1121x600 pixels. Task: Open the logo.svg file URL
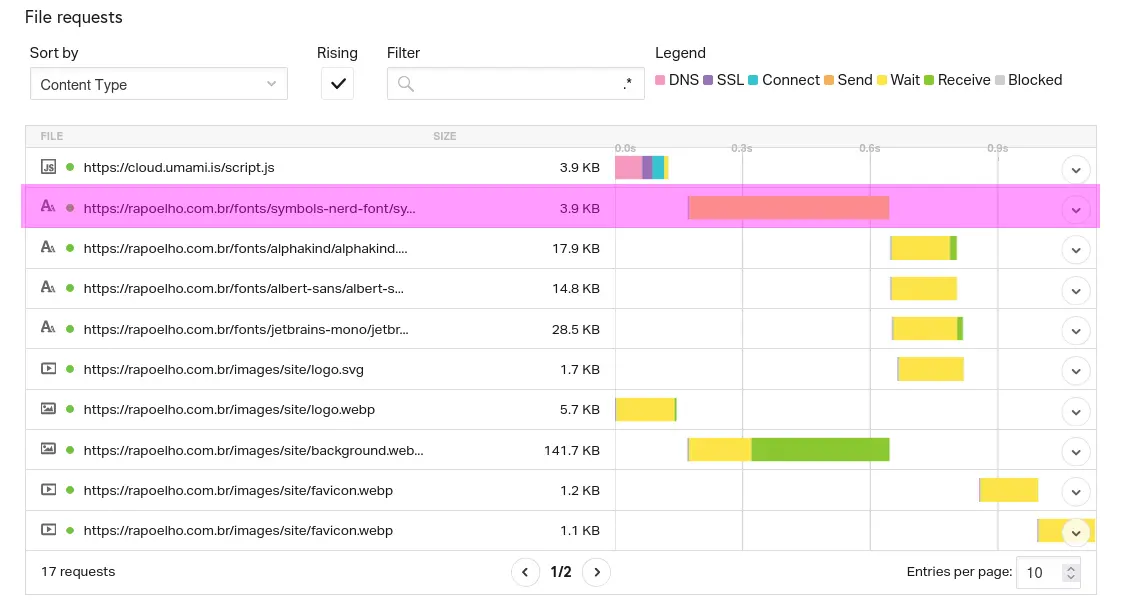pyautogui.click(x=223, y=369)
